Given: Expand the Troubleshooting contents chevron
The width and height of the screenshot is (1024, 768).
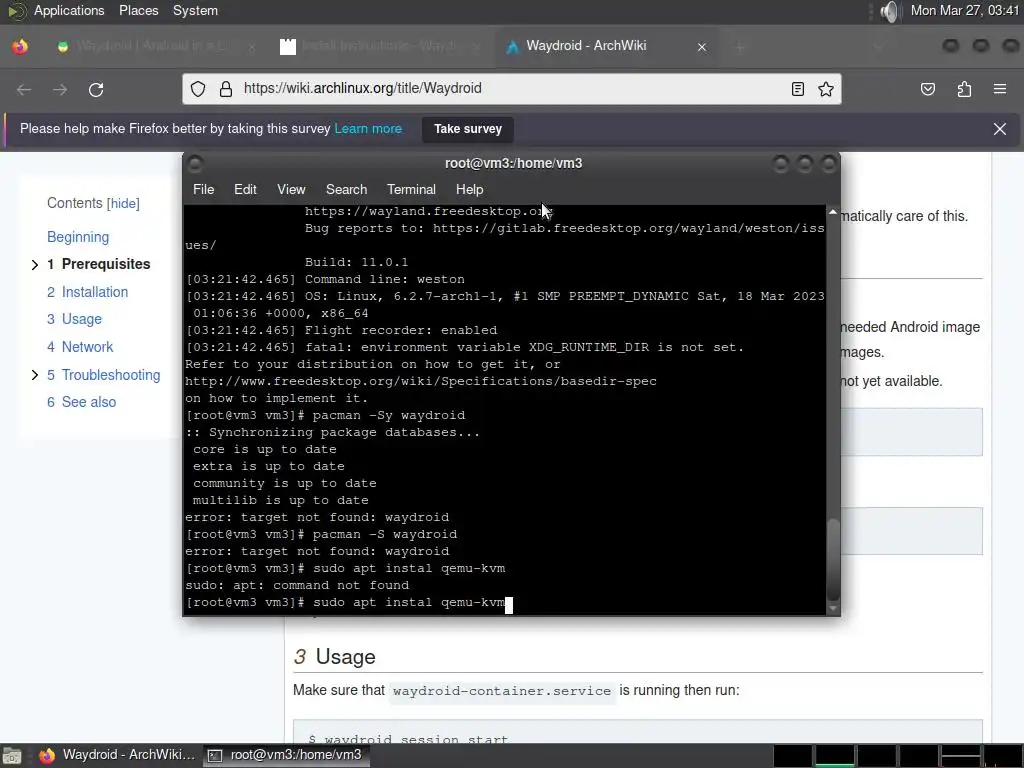Looking at the screenshot, I should pyautogui.click(x=35, y=375).
